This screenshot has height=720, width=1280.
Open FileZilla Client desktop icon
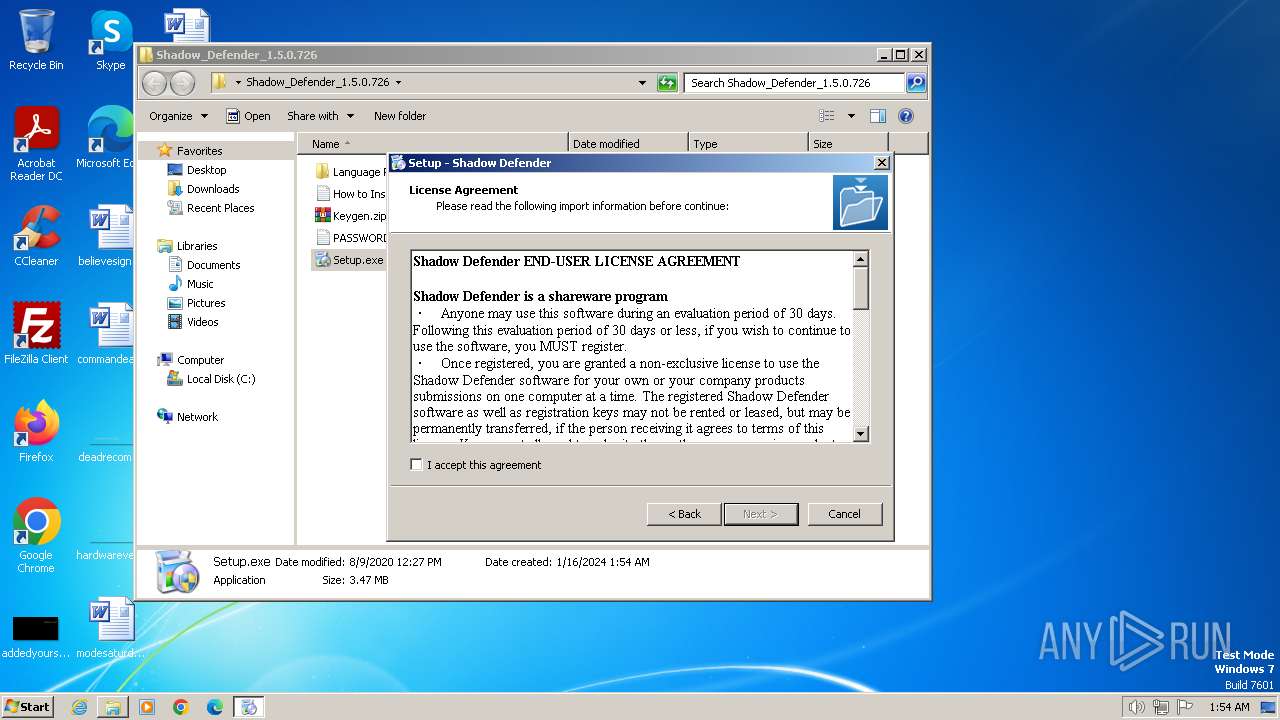tap(36, 333)
